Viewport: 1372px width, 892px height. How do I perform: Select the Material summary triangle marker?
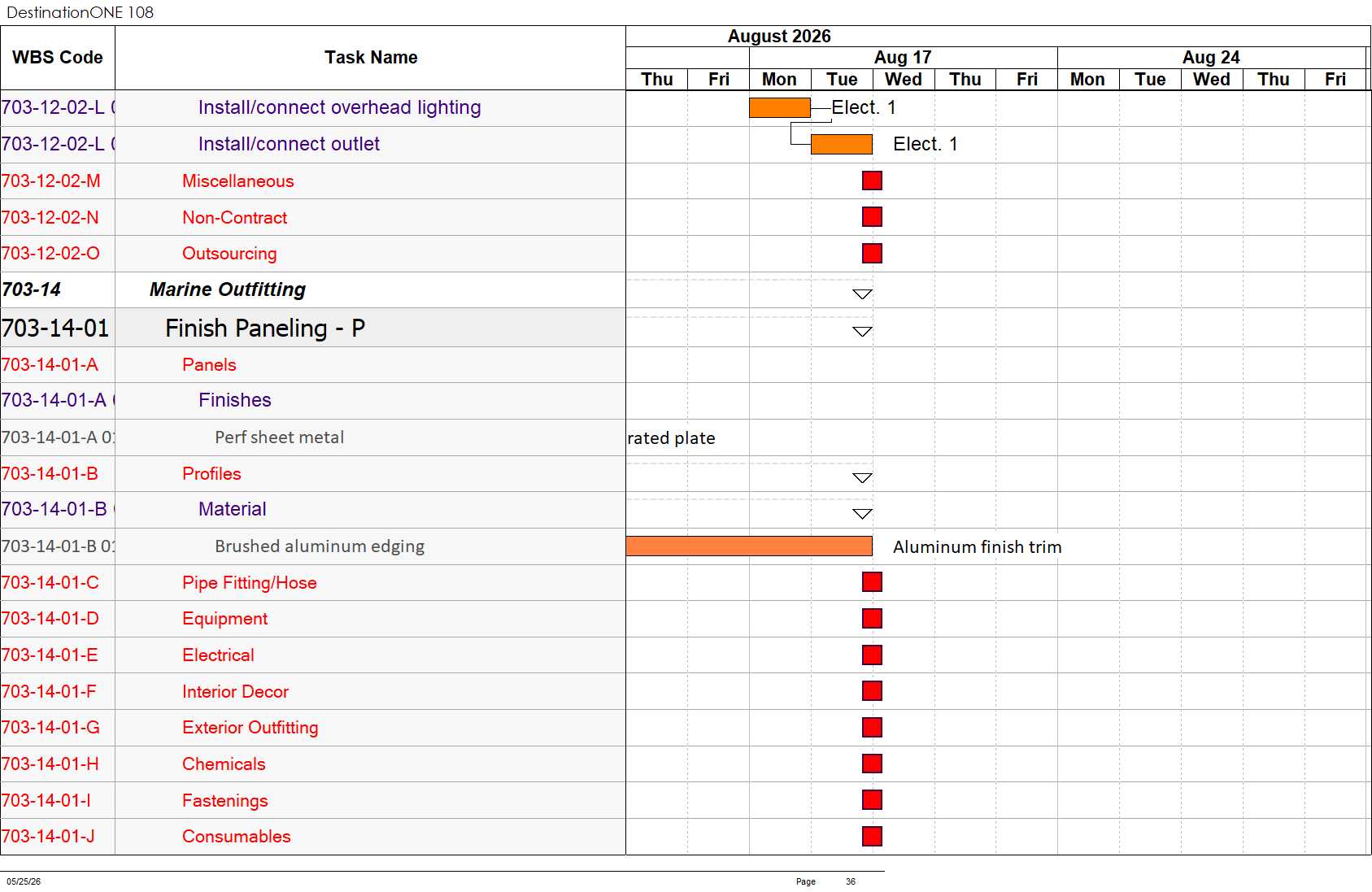point(862,513)
